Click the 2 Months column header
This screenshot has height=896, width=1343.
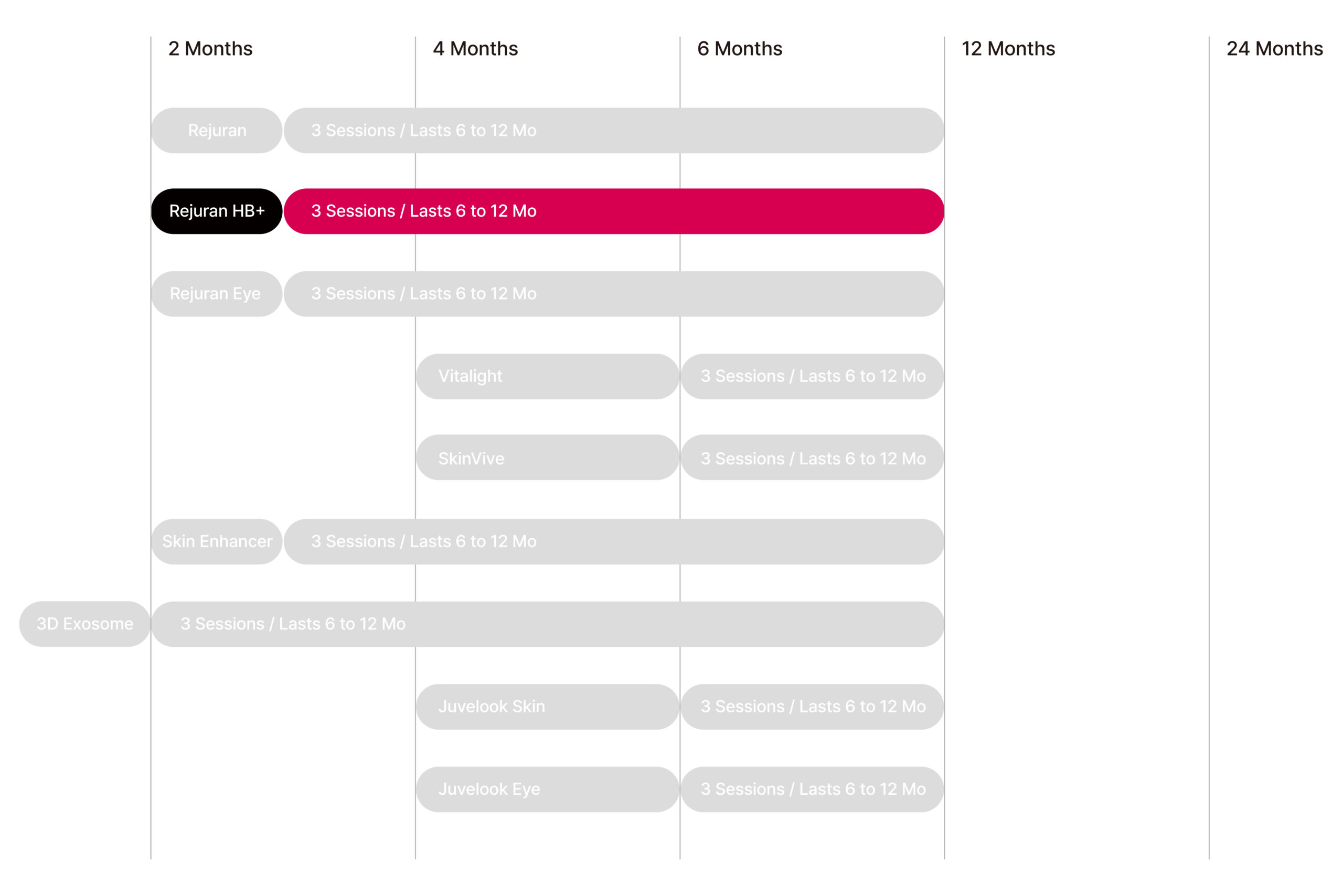point(210,49)
